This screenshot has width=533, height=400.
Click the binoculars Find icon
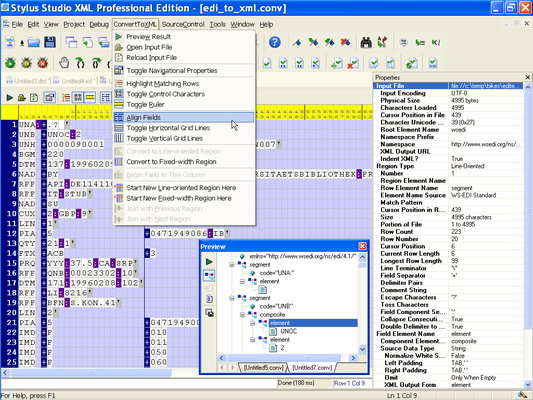pyautogui.click(x=366, y=42)
